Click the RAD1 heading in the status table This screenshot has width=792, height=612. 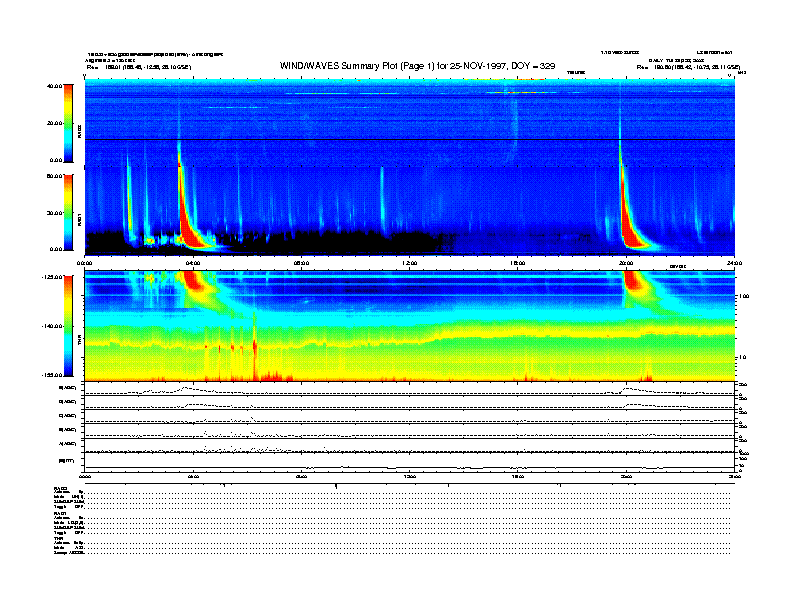pos(60,513)
